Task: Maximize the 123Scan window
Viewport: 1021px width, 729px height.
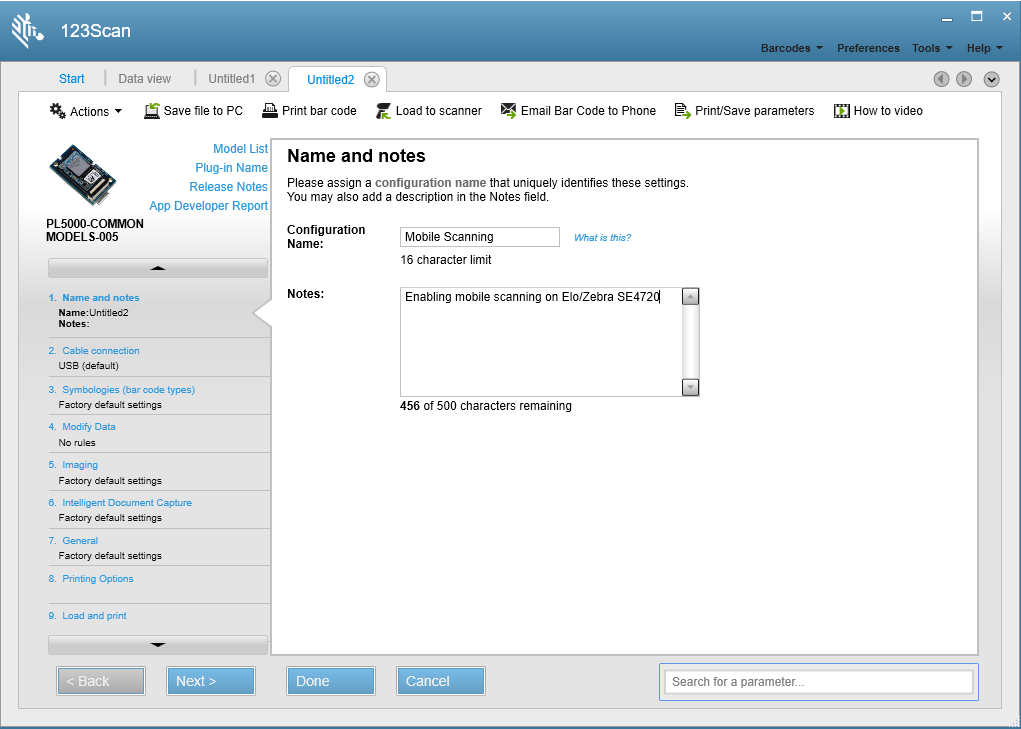Action: (977, 17)
